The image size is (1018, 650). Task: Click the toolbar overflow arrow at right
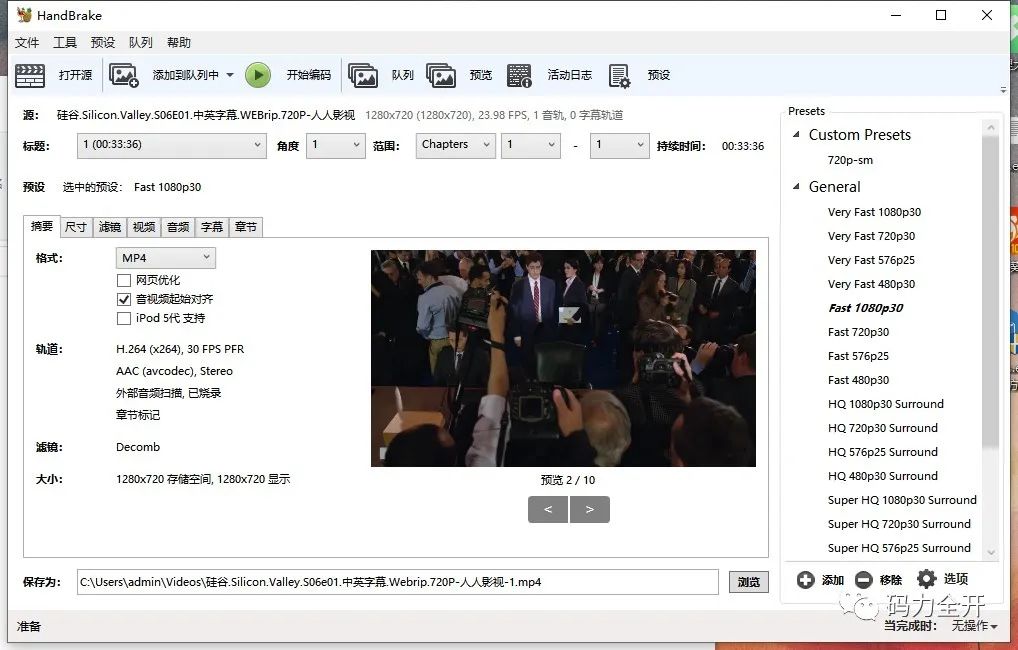[1003, 90]
